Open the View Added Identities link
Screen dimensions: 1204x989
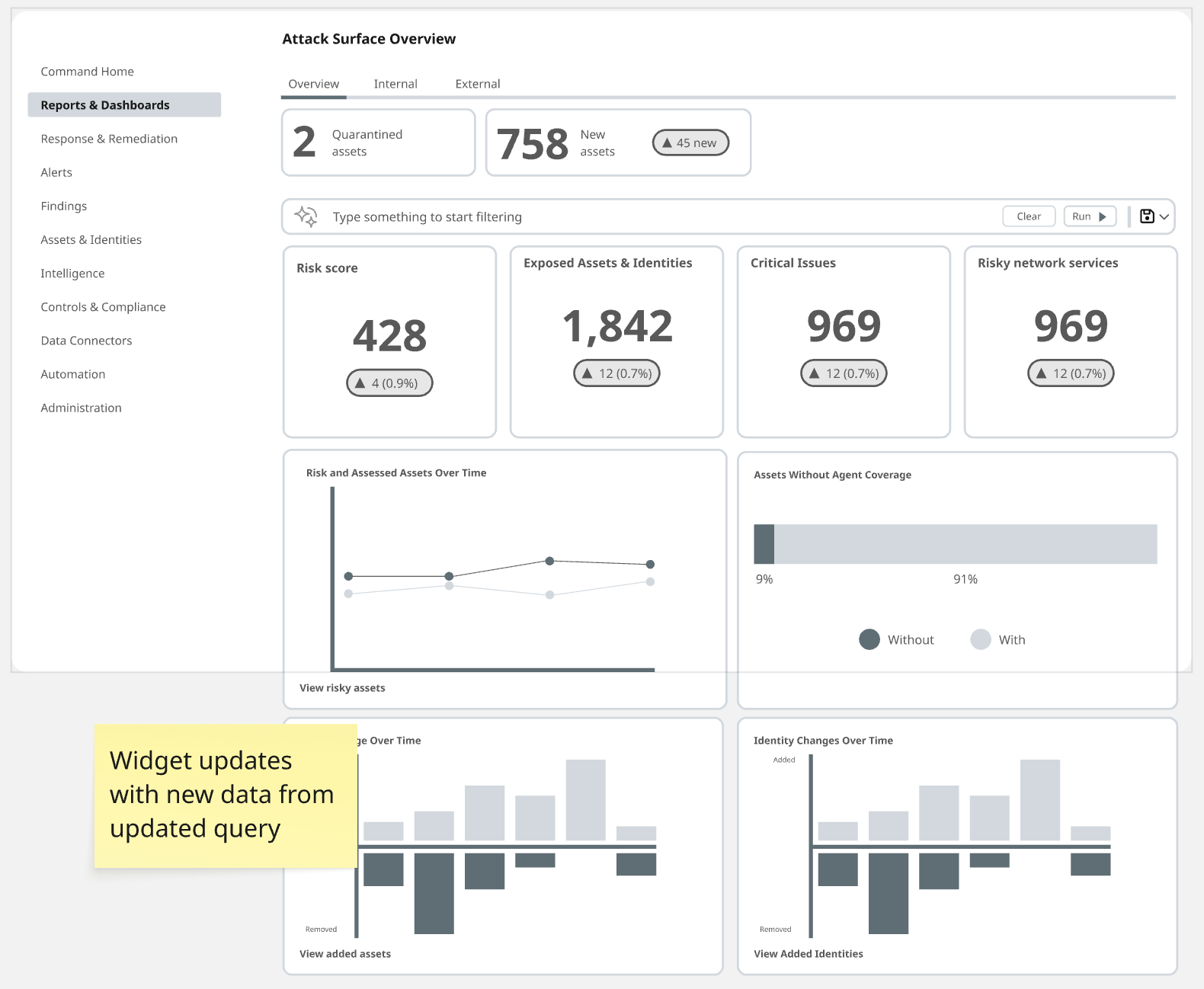point(809,954)
